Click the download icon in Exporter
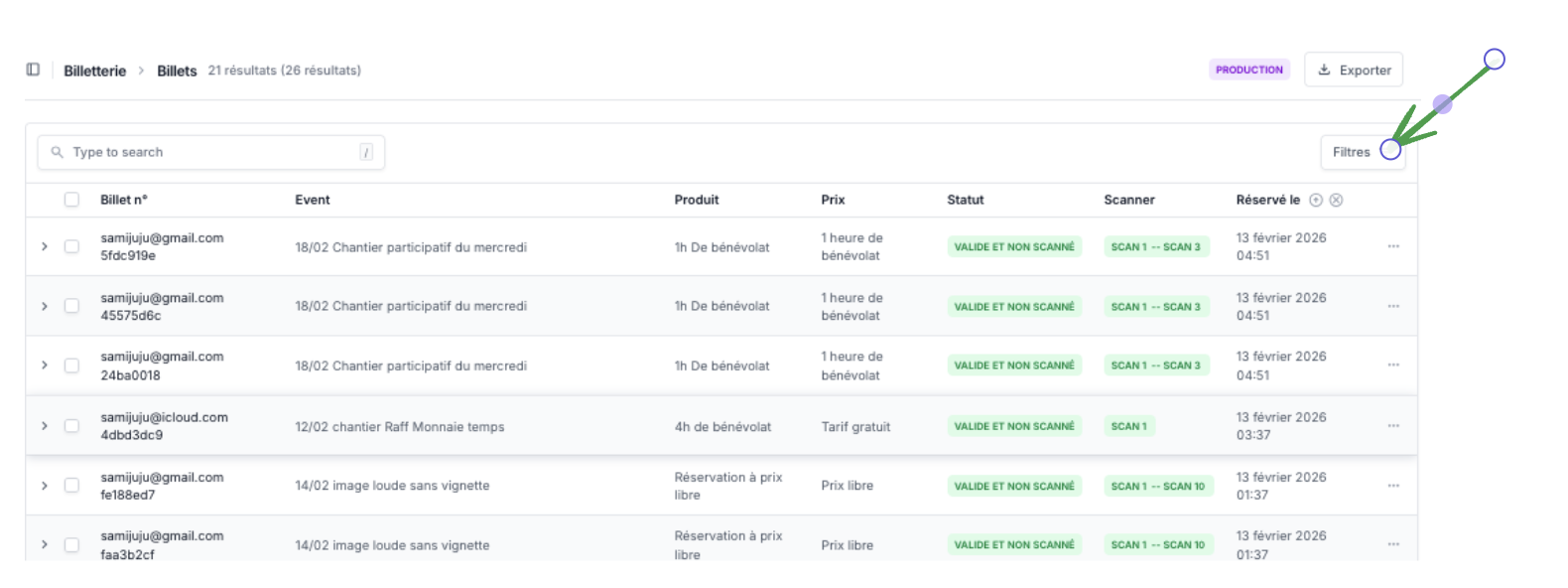This screenshot has height=588, width=1568. point(1324,70)
